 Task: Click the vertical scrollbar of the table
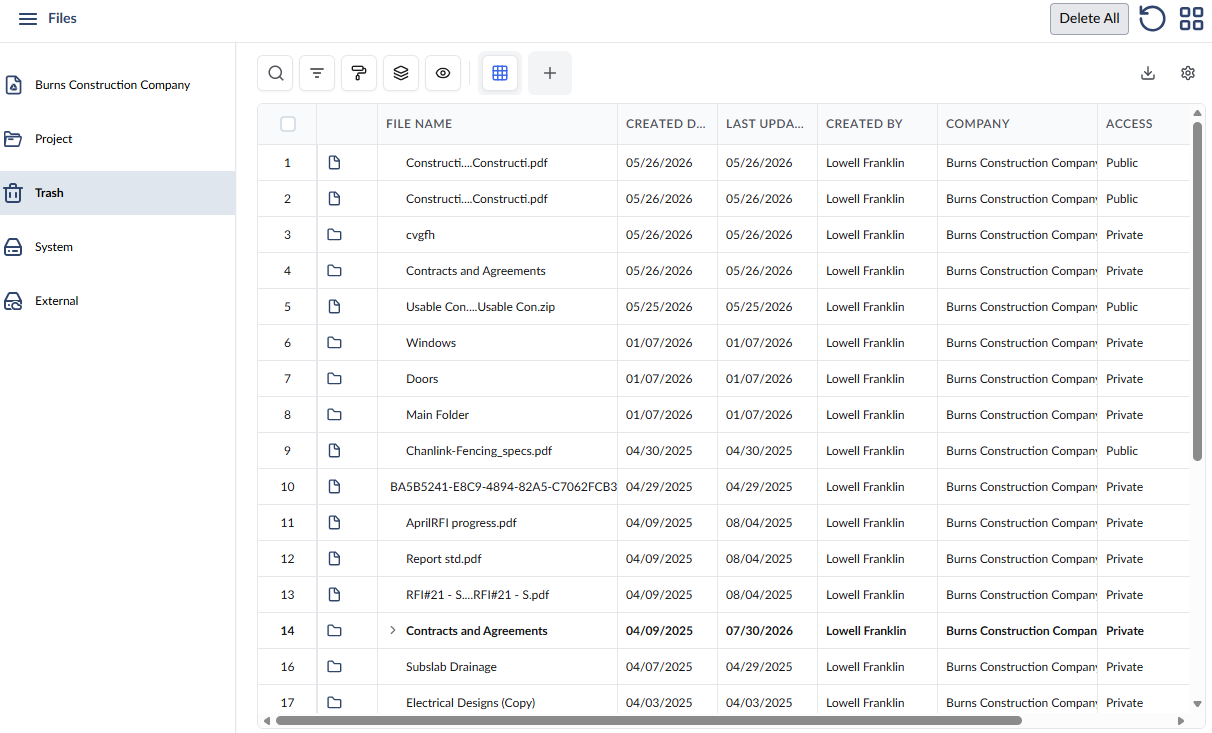click(1198, 291)
